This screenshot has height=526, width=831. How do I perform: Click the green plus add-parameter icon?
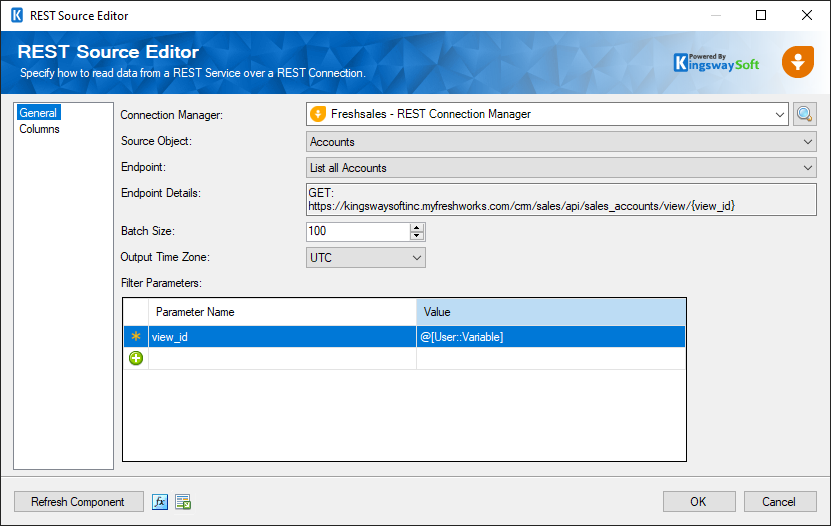[136, 358]
